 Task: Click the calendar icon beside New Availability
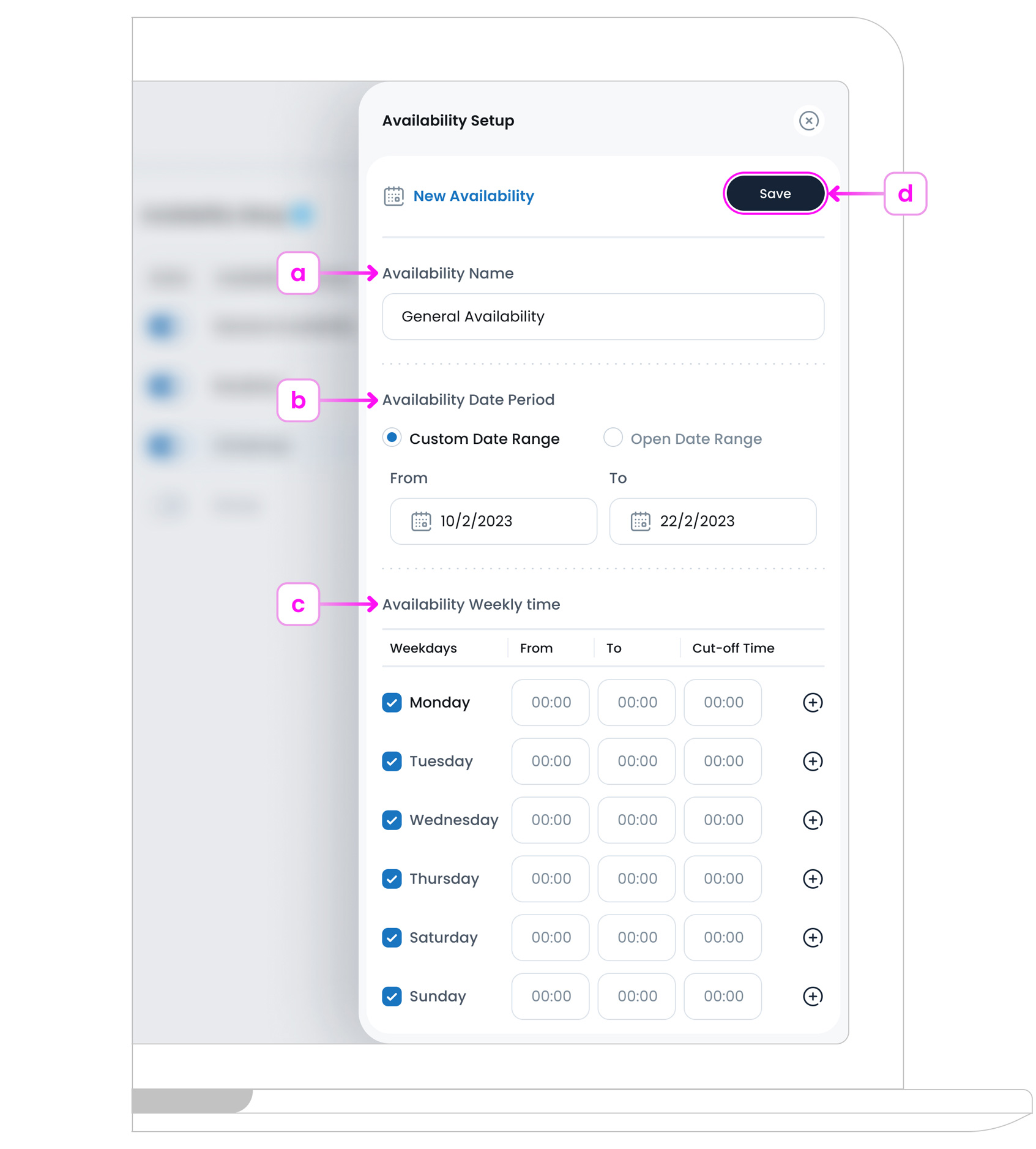click(x=393, y=195)
